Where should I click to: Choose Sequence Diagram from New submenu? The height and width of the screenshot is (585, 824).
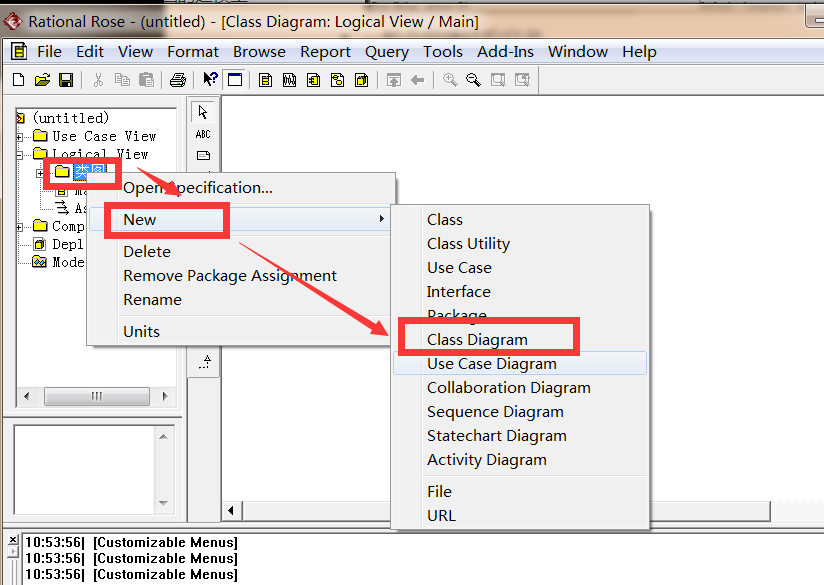click(x=495, y=412)
